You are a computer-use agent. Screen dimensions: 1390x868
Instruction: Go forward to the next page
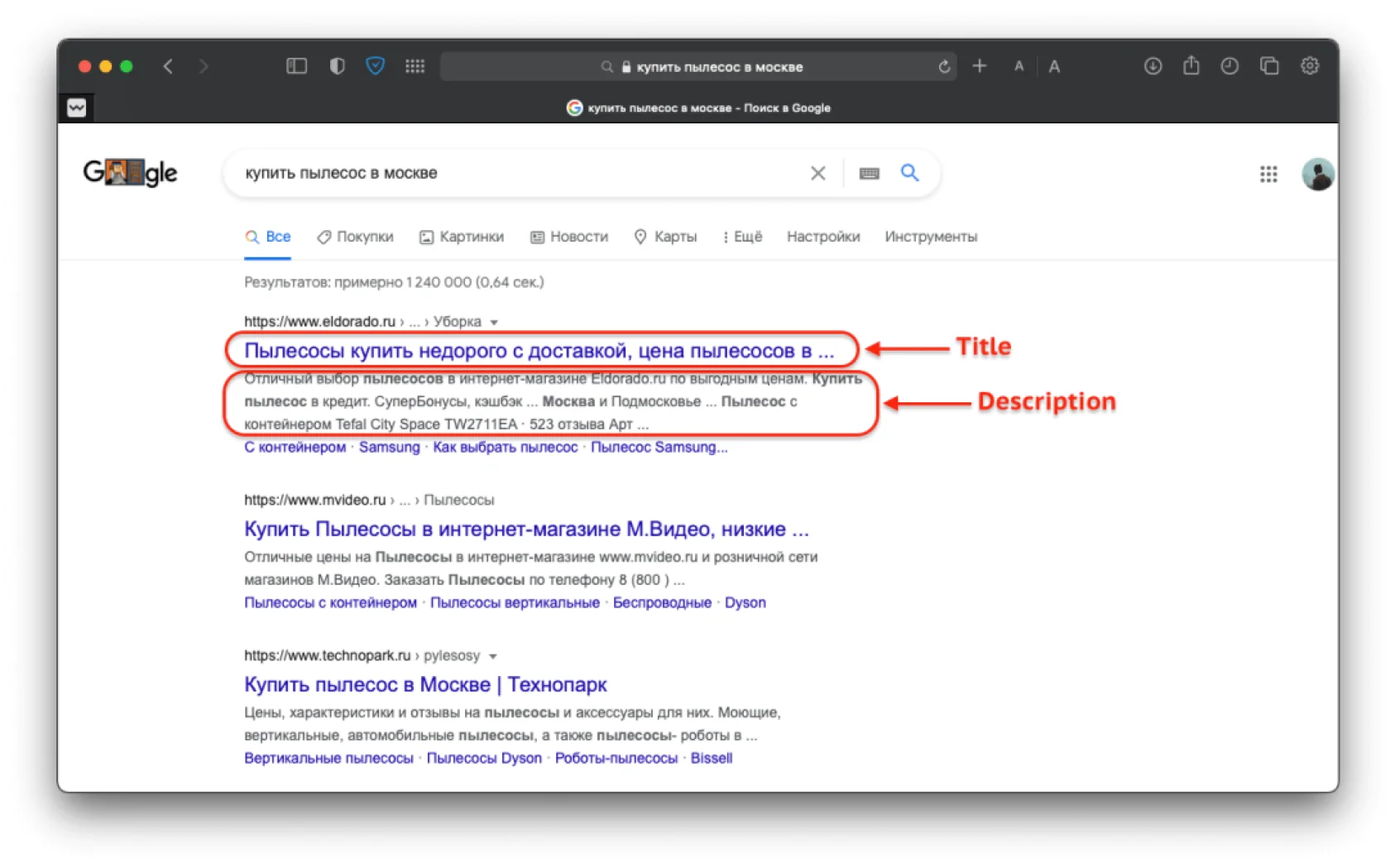click(x=204, y=66)
